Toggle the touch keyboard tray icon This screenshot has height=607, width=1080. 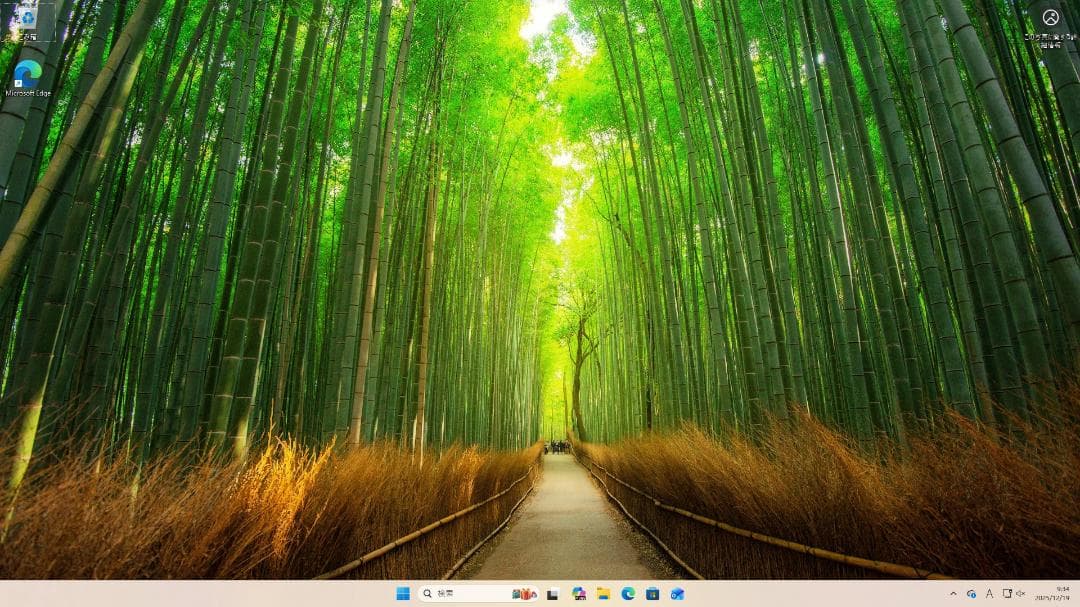(1007, 594)
